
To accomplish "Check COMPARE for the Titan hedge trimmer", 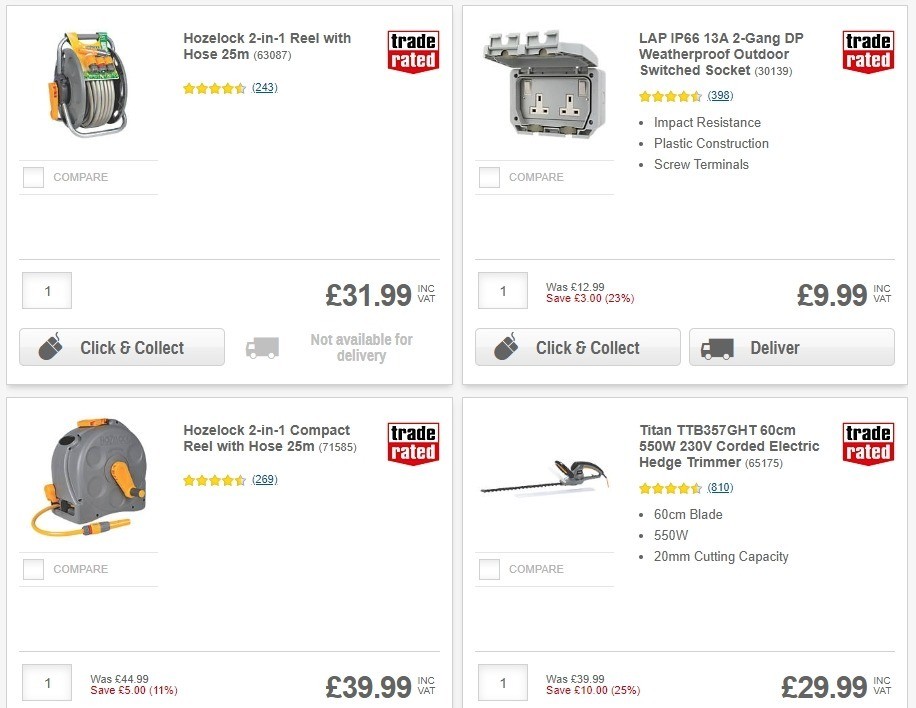I will click(488, 569).
